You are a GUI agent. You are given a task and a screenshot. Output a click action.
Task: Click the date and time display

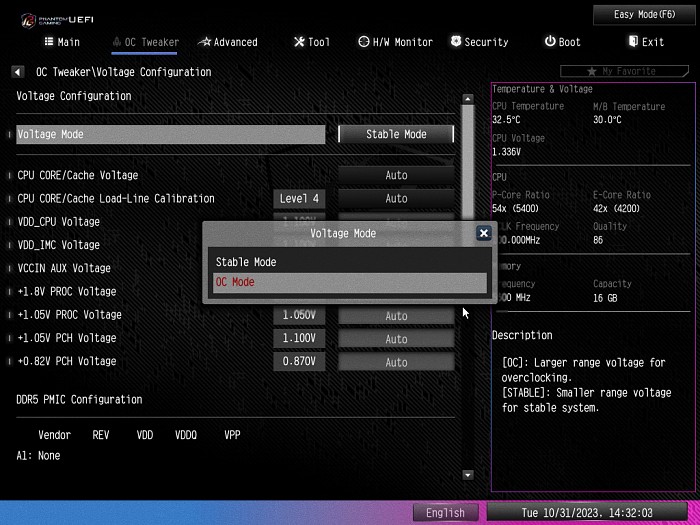tap(587, 512)
